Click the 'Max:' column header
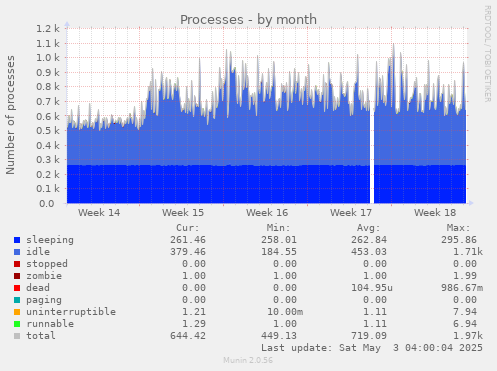 click(x=459, y=228)
